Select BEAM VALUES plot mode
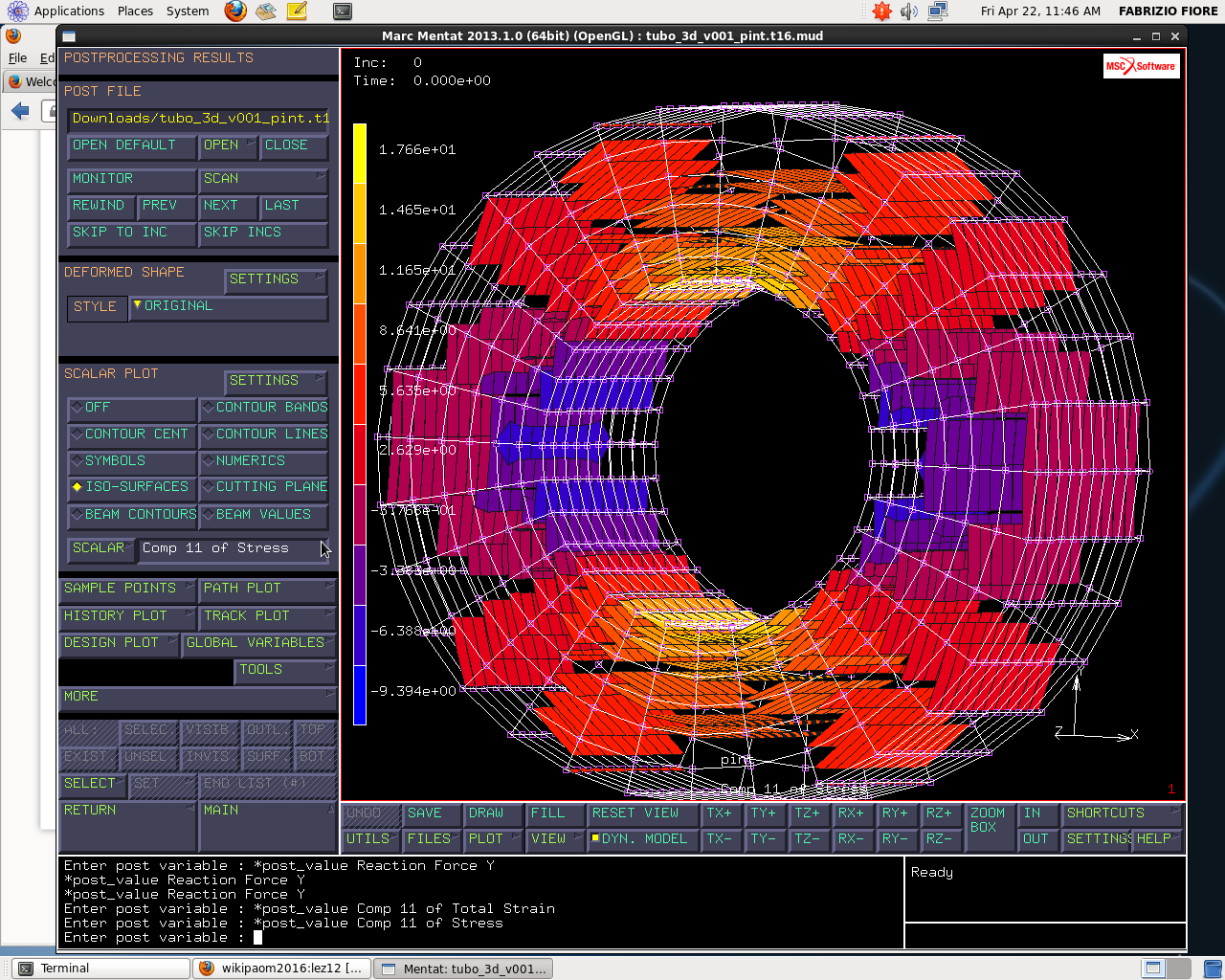This screenshot has height=980, width=1225. [264, 515]
